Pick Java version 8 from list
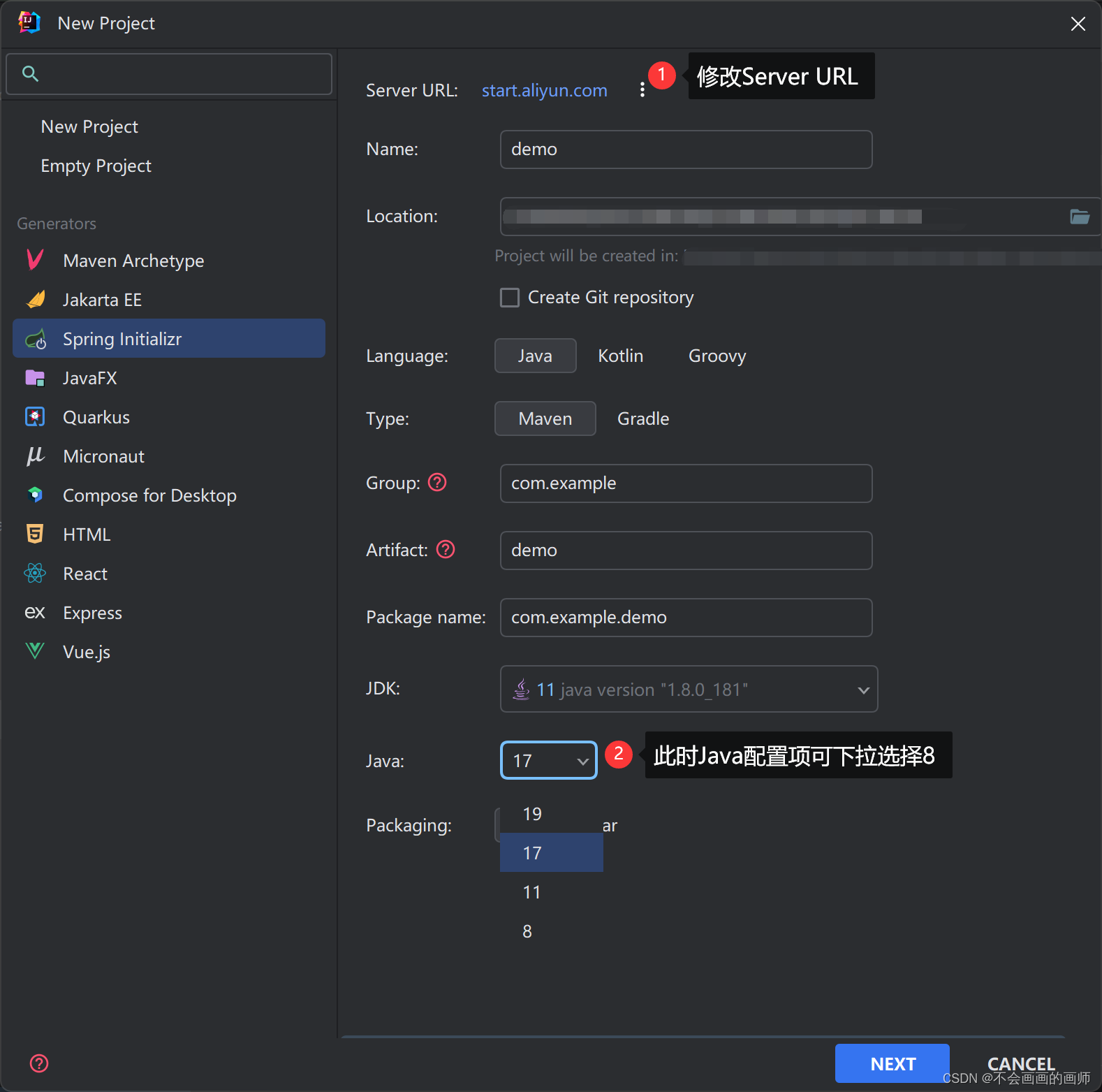Screen dimensions: 1102x1092 click(x=552, y=931)
